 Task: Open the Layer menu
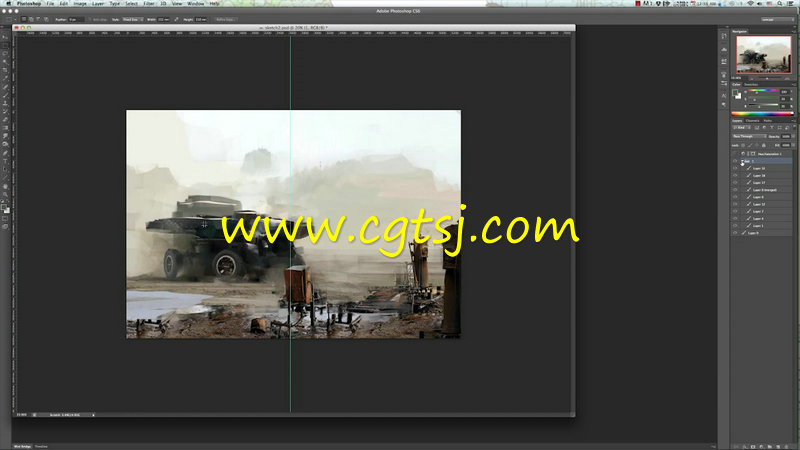click(x=97, y=4)
